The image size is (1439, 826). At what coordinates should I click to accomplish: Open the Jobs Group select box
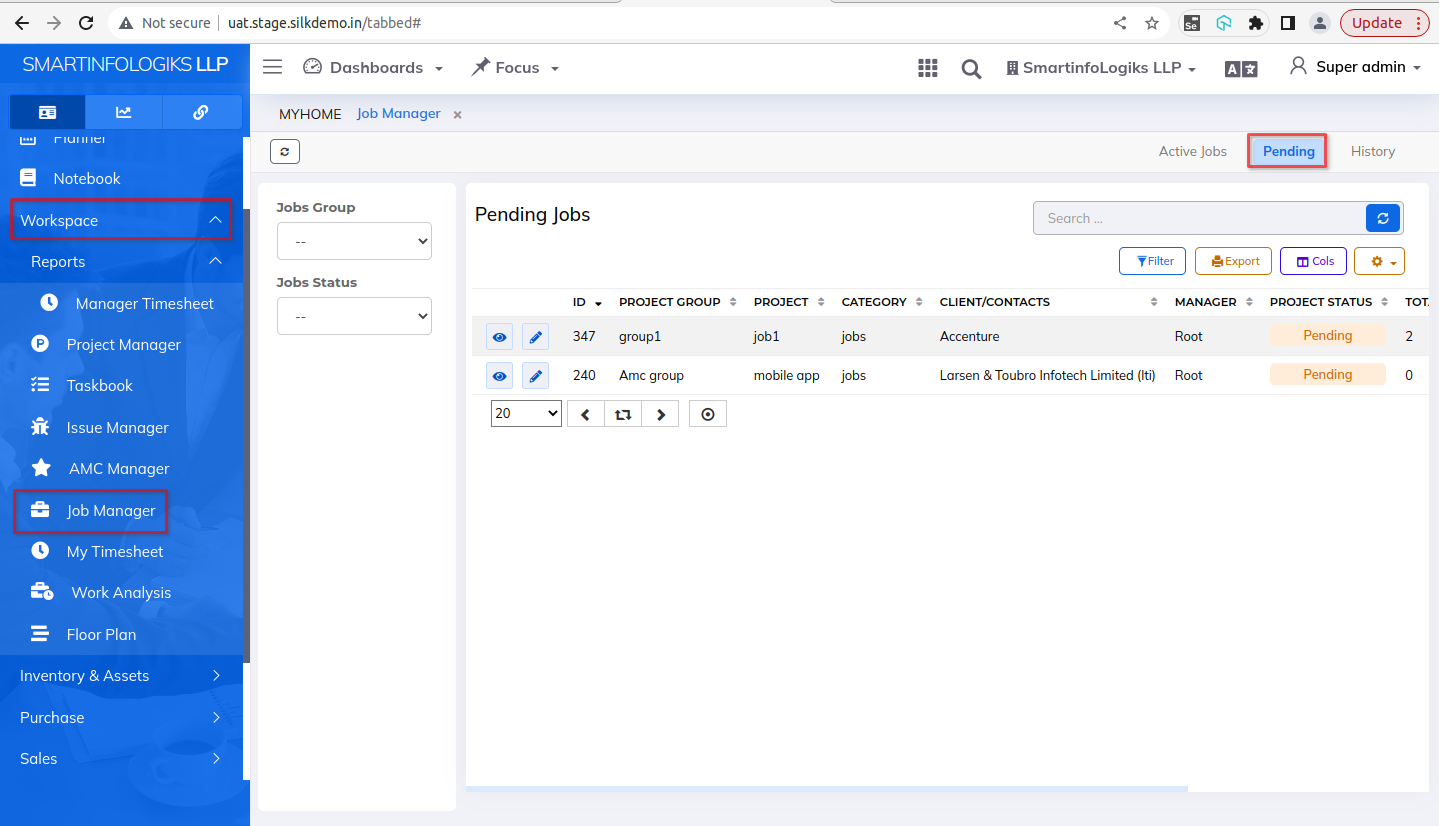(354, 241)
